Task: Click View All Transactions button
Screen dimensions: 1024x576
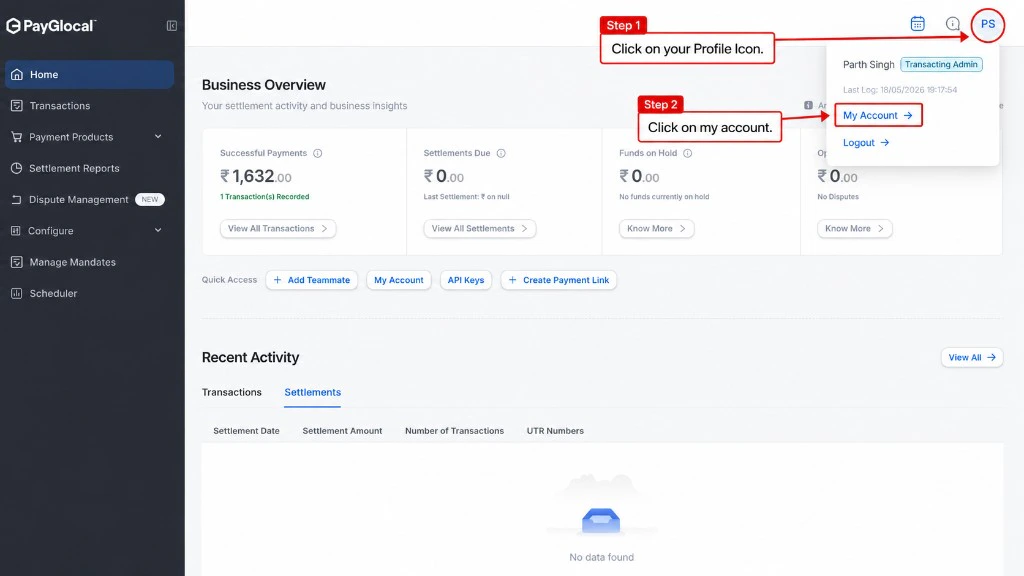Action: point(278,229)
